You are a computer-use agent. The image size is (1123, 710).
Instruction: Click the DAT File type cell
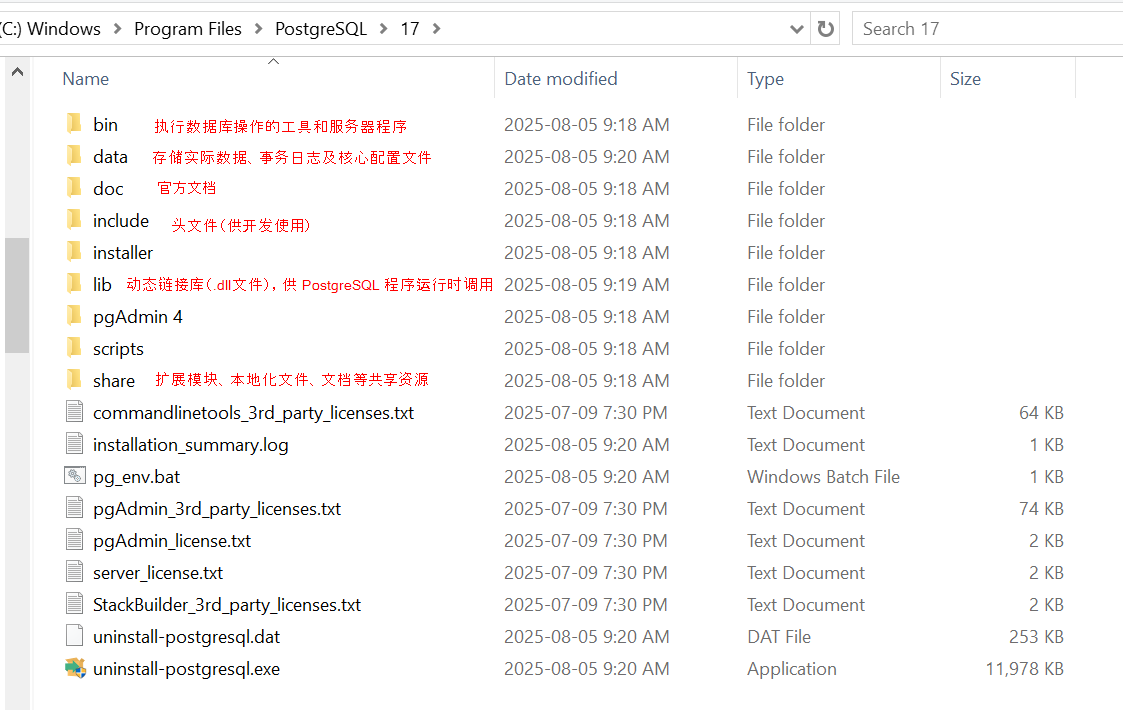[x=779, y=636]
